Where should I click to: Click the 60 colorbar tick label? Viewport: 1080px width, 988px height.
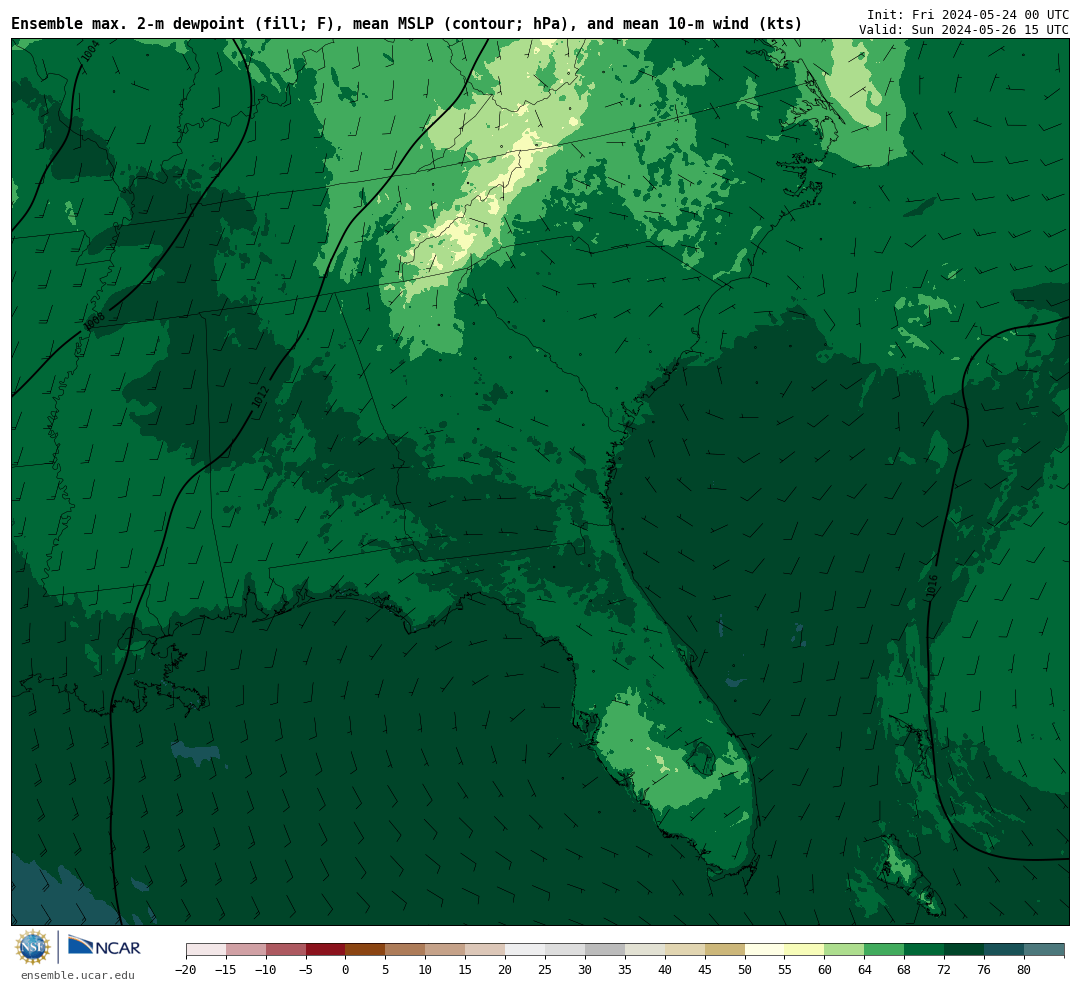825,969
